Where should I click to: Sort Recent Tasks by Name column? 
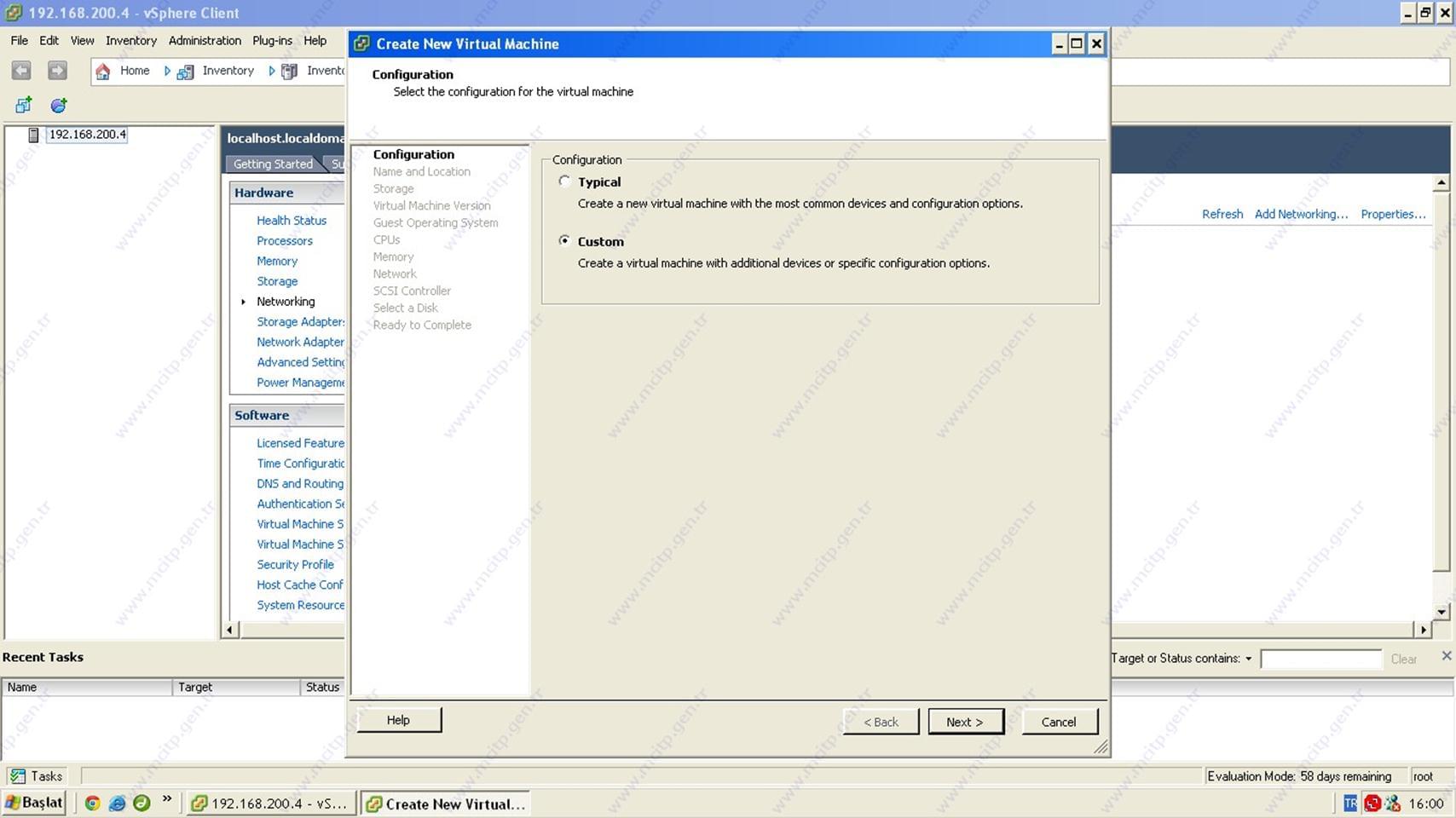87,687
